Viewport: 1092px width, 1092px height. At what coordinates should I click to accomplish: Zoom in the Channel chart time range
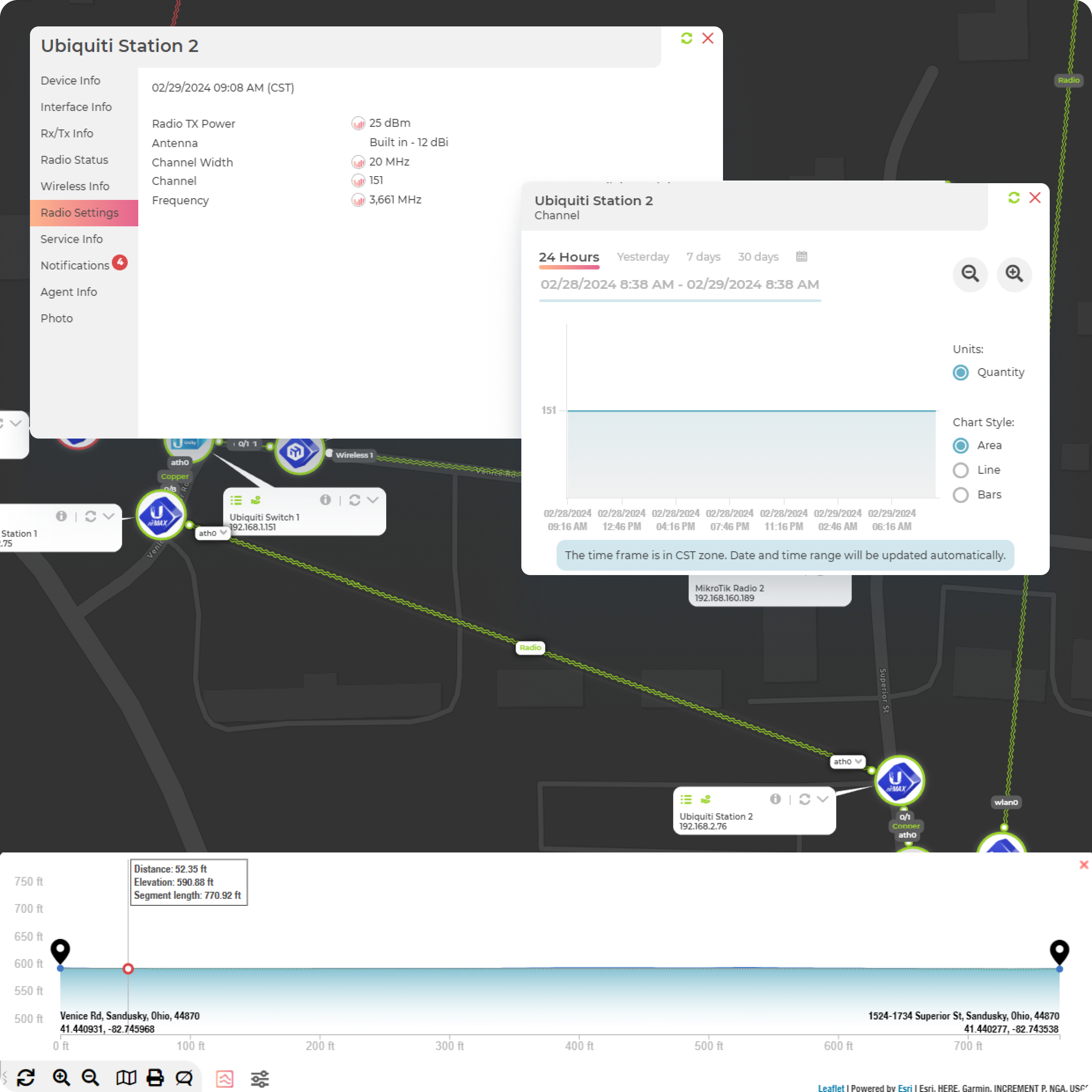click(x=1015, y=274)
